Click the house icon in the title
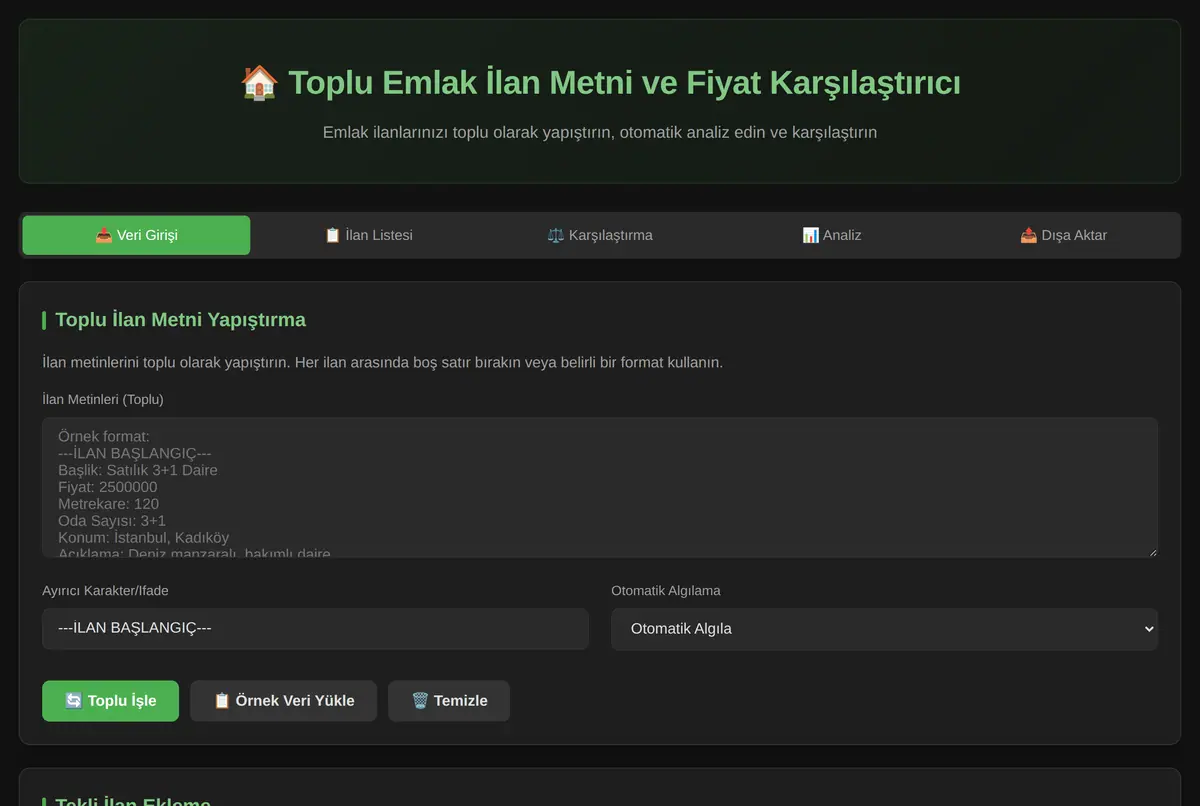The width and height of the screenshot is (1200, 806). [259, 82]
